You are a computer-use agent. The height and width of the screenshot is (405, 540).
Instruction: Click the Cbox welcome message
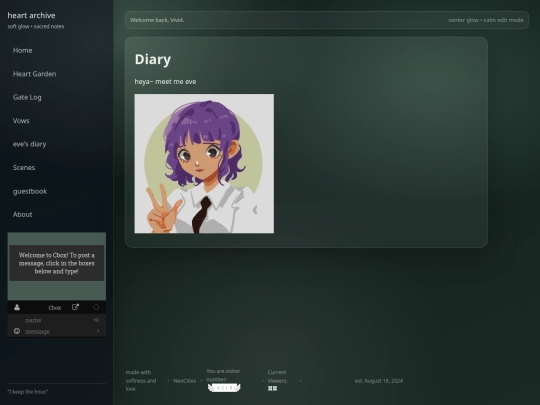[56, 263]
